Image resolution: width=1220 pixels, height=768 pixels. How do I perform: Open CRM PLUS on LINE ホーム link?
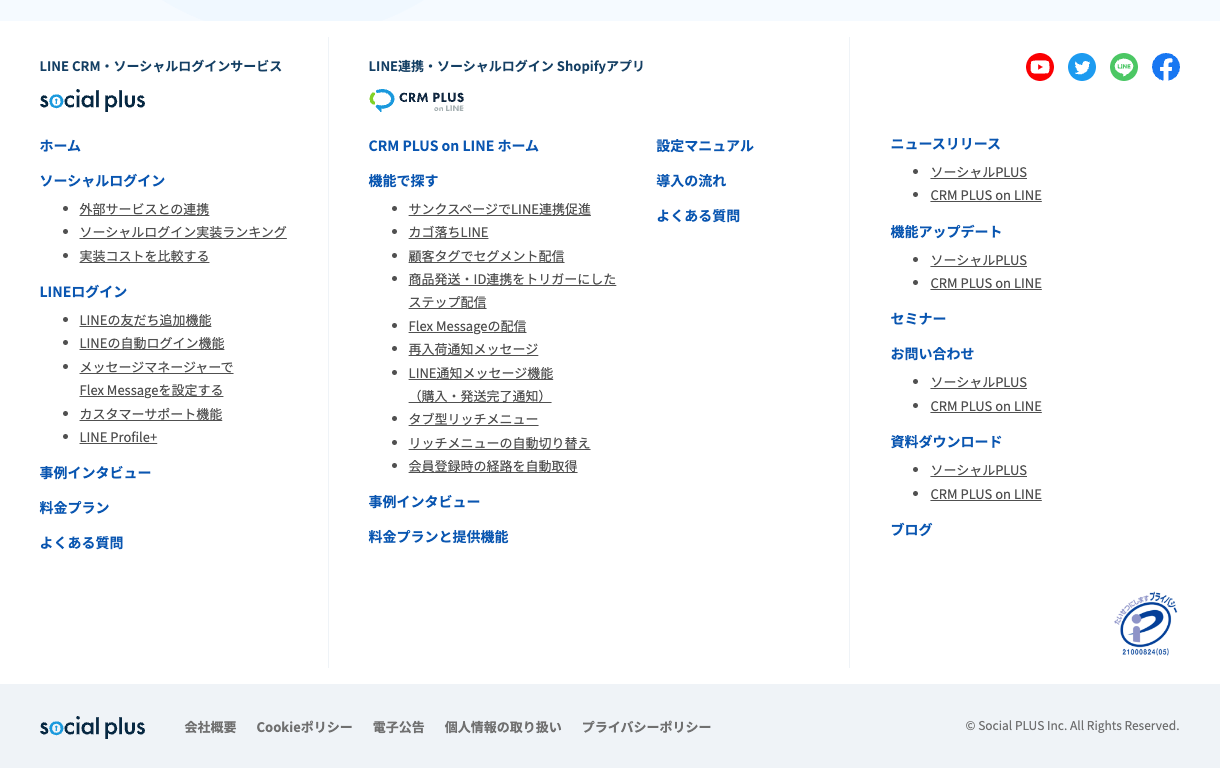[x=453, y=146]
